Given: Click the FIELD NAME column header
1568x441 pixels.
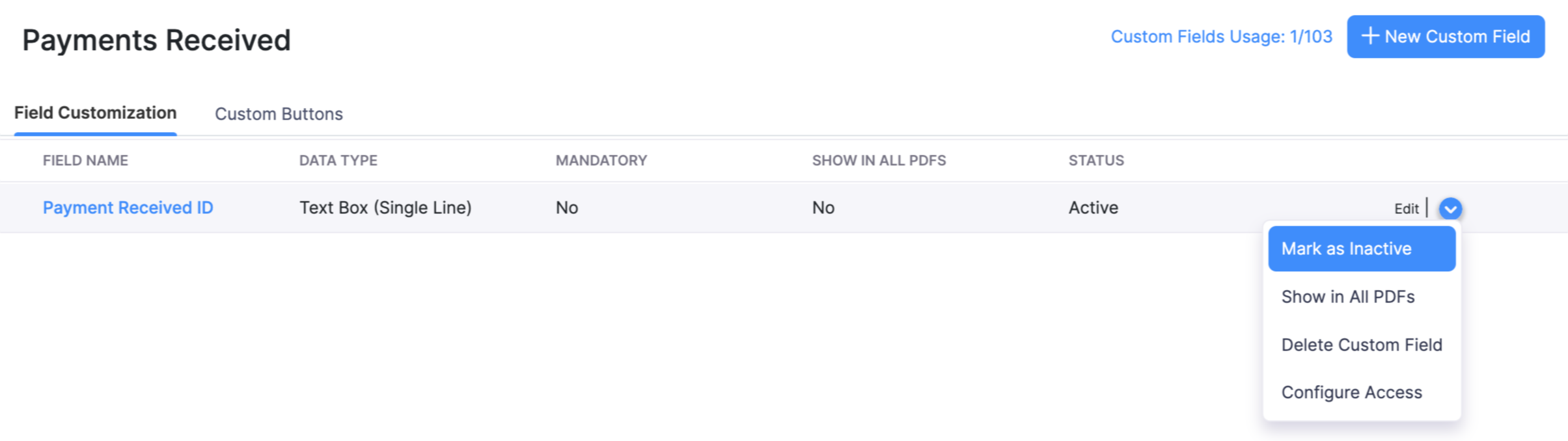Looking at the screenshot, I should (85, 161).
